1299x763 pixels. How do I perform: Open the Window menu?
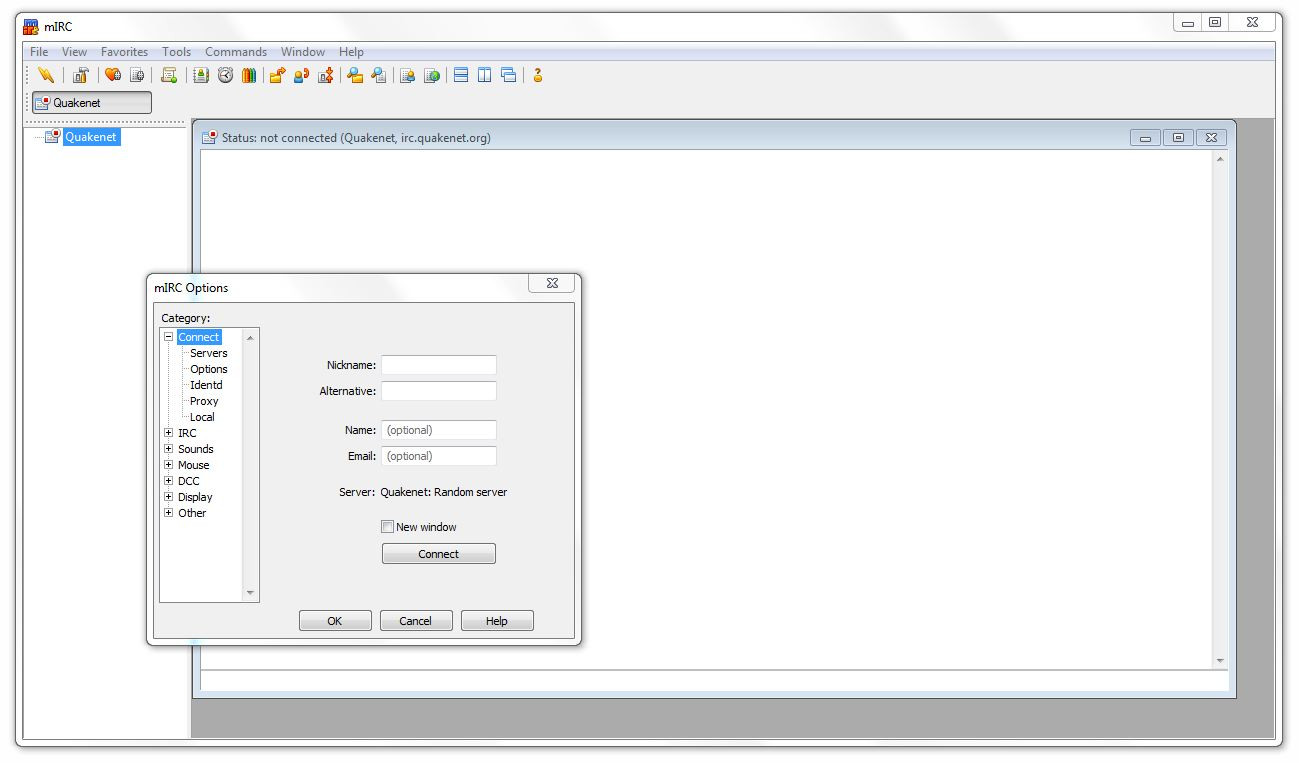[302, 52]
